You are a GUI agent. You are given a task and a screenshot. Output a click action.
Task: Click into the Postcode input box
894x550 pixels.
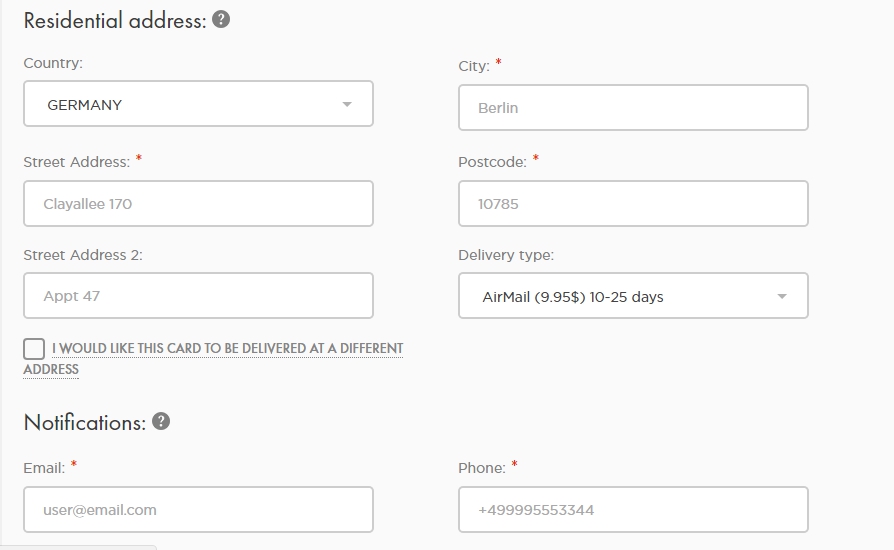tap(633, 204)
